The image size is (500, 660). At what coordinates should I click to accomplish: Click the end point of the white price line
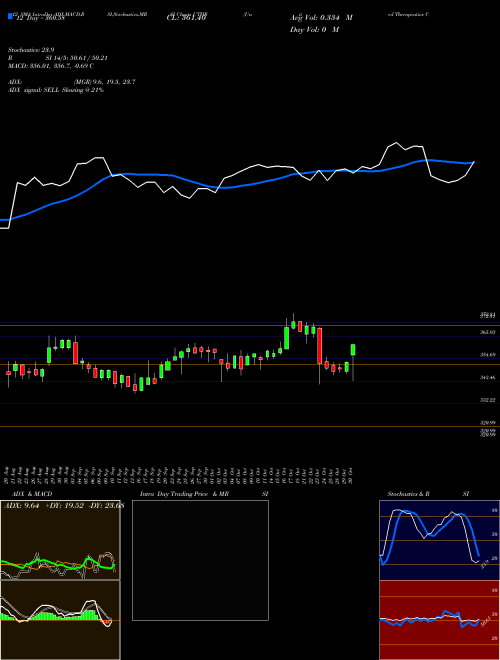click(474, 162)
